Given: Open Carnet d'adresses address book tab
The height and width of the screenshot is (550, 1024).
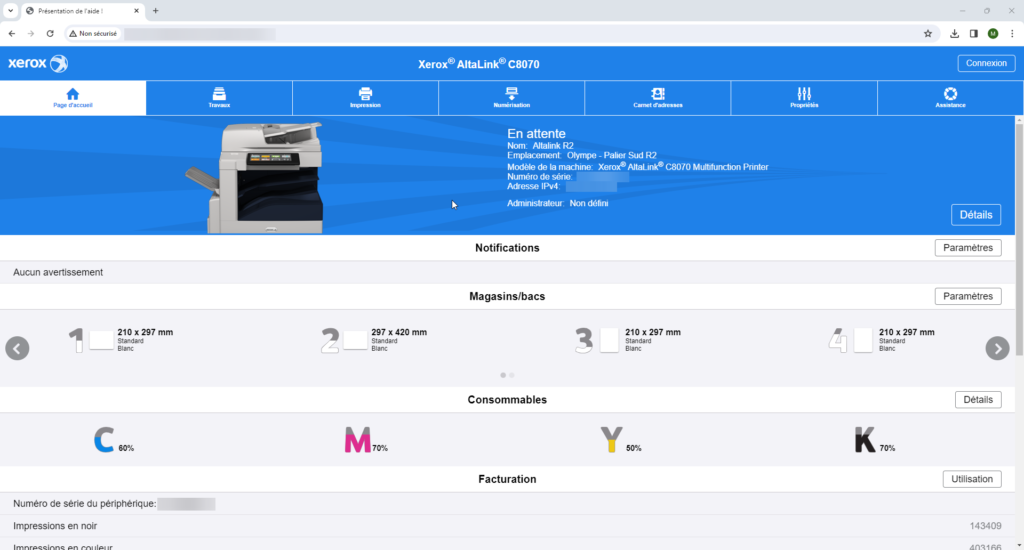Looking at the screenshot, I should coord(657,97).
